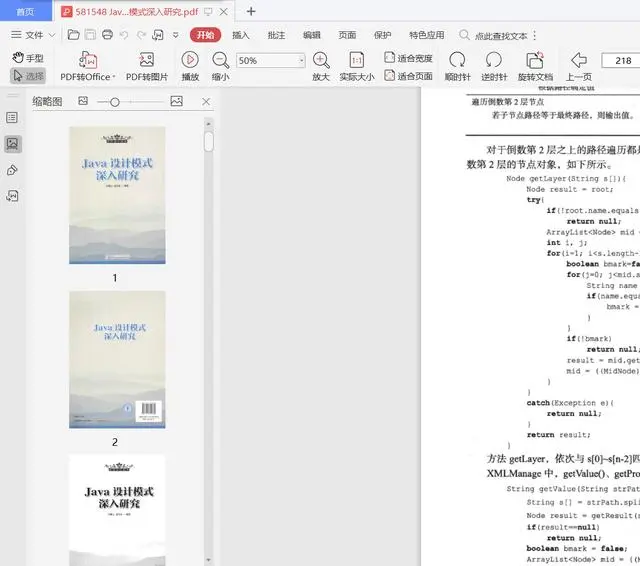Viewport: 640px width, 566px height.
Task: Open a new tab with the plus button
Action: click(x=251, y=11)
